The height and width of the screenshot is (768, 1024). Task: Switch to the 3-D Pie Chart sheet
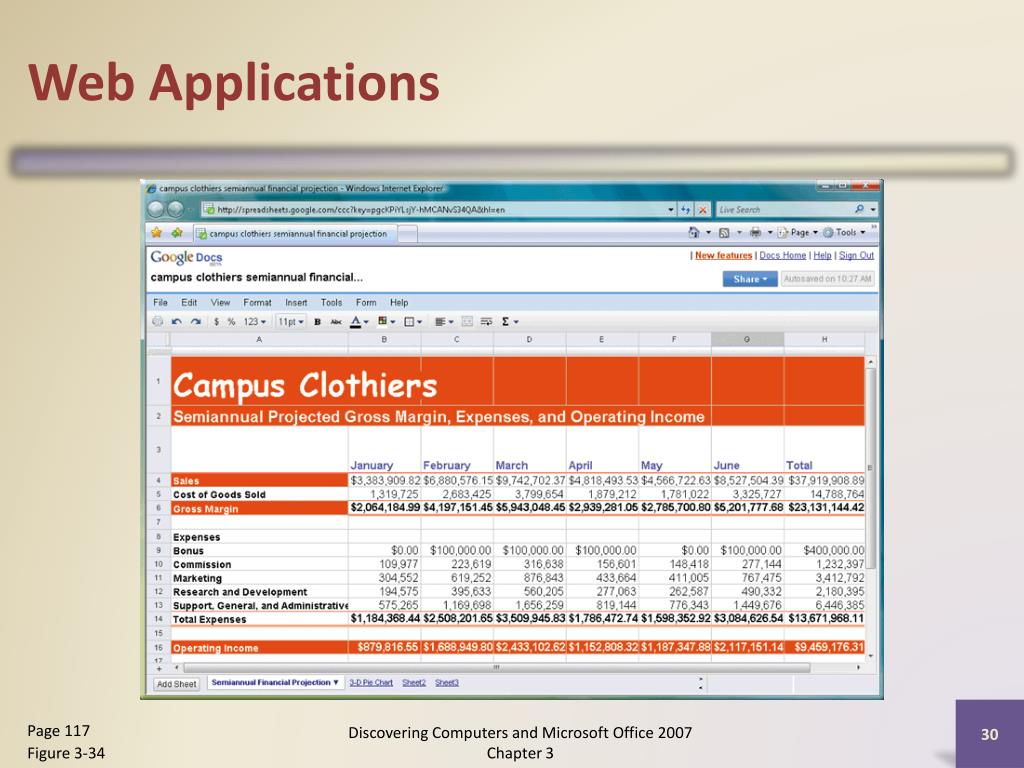[371, 682]
